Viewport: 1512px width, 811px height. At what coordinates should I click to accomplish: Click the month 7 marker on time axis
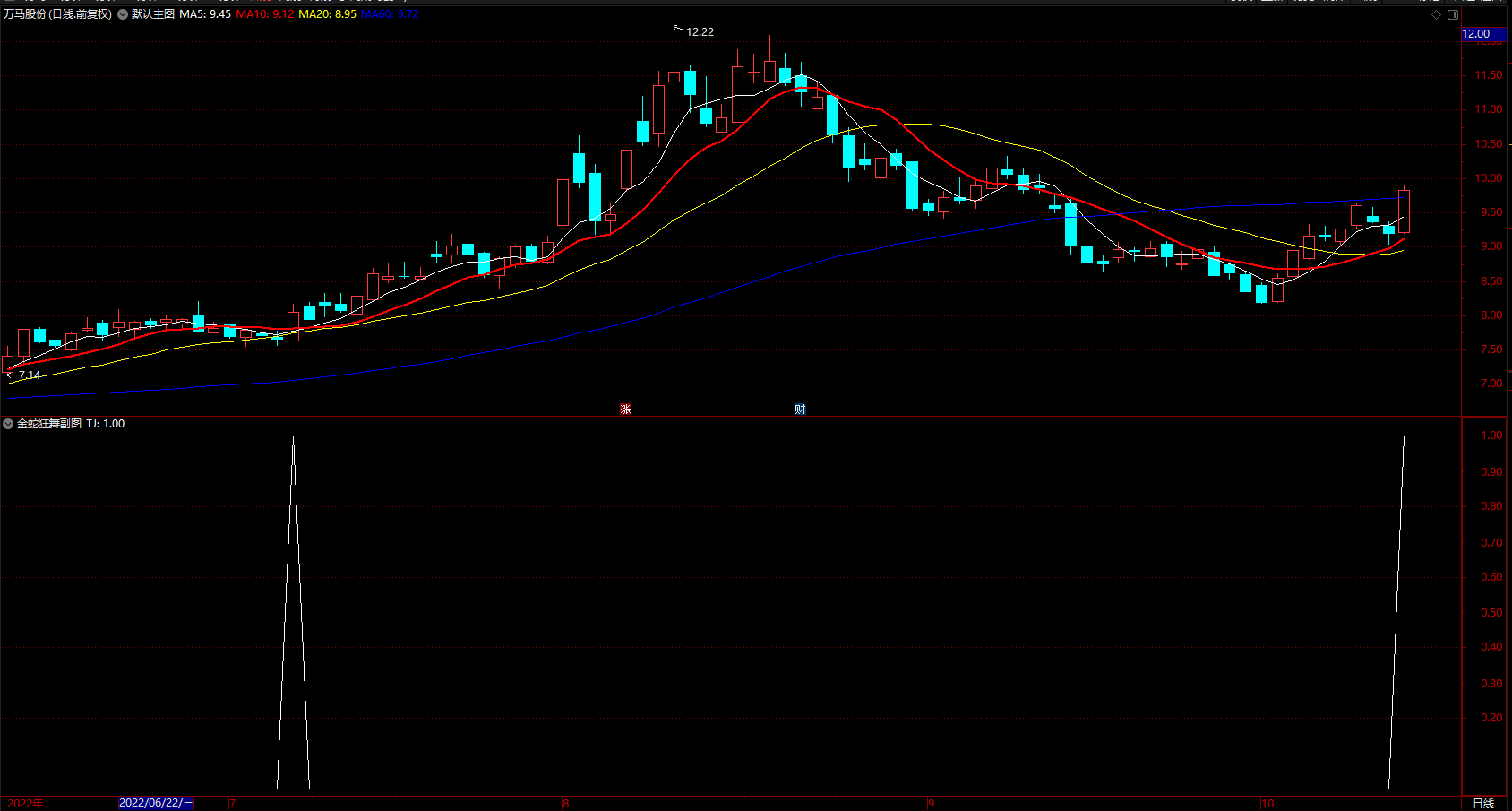pyautogui.click(x=233, y=804)
